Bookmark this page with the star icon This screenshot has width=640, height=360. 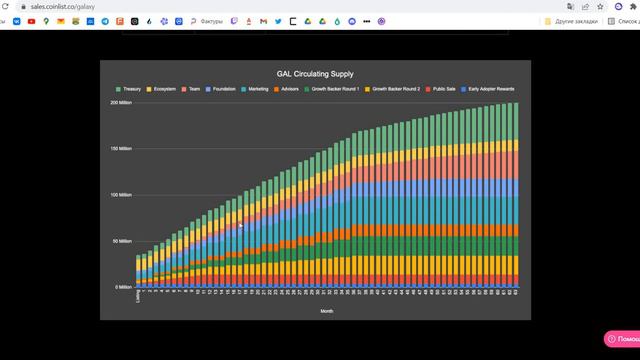point(600,7)
